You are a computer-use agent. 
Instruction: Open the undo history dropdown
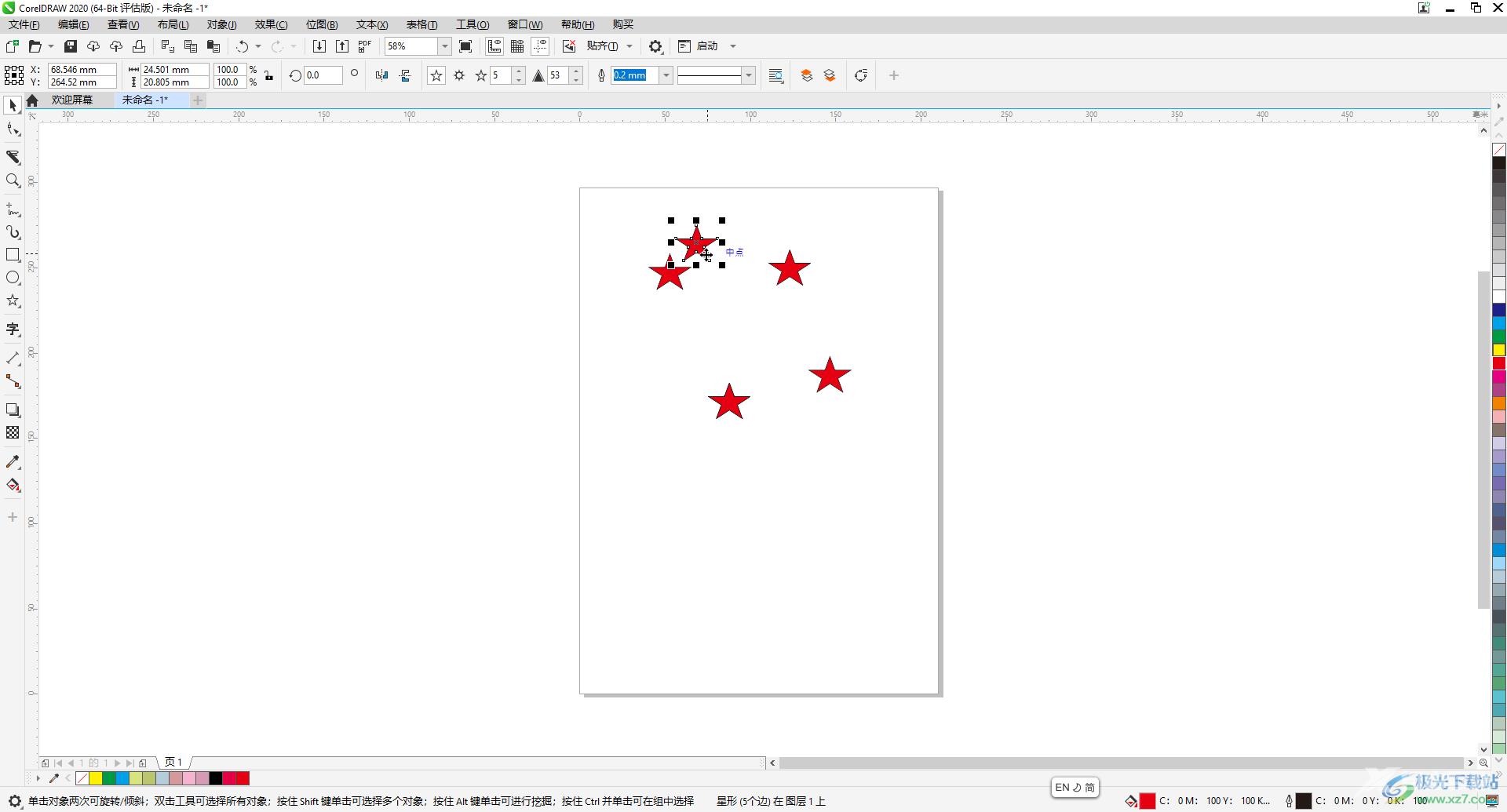point(258,46)
